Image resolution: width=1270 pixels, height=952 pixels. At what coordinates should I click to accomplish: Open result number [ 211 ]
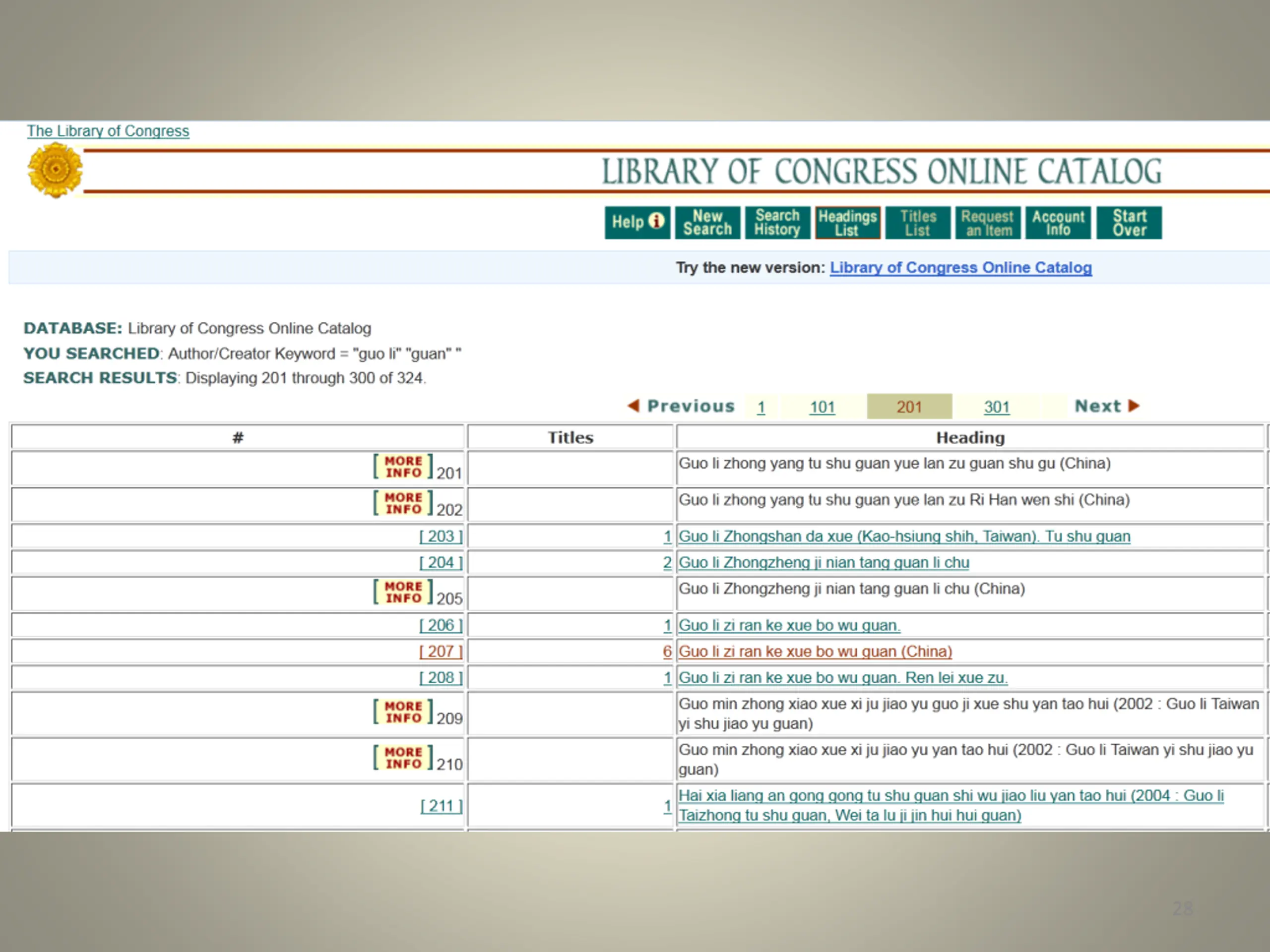(x=441, y=806)
